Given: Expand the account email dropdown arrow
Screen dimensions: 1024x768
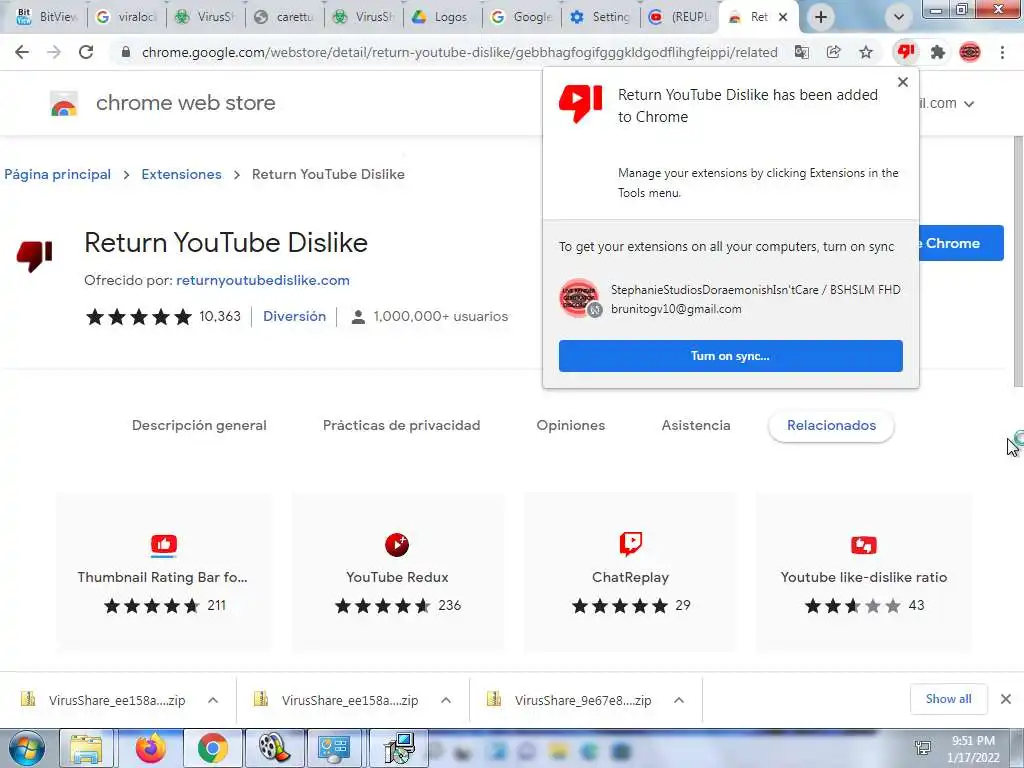Looking at the screenshot, I should 969,104.
